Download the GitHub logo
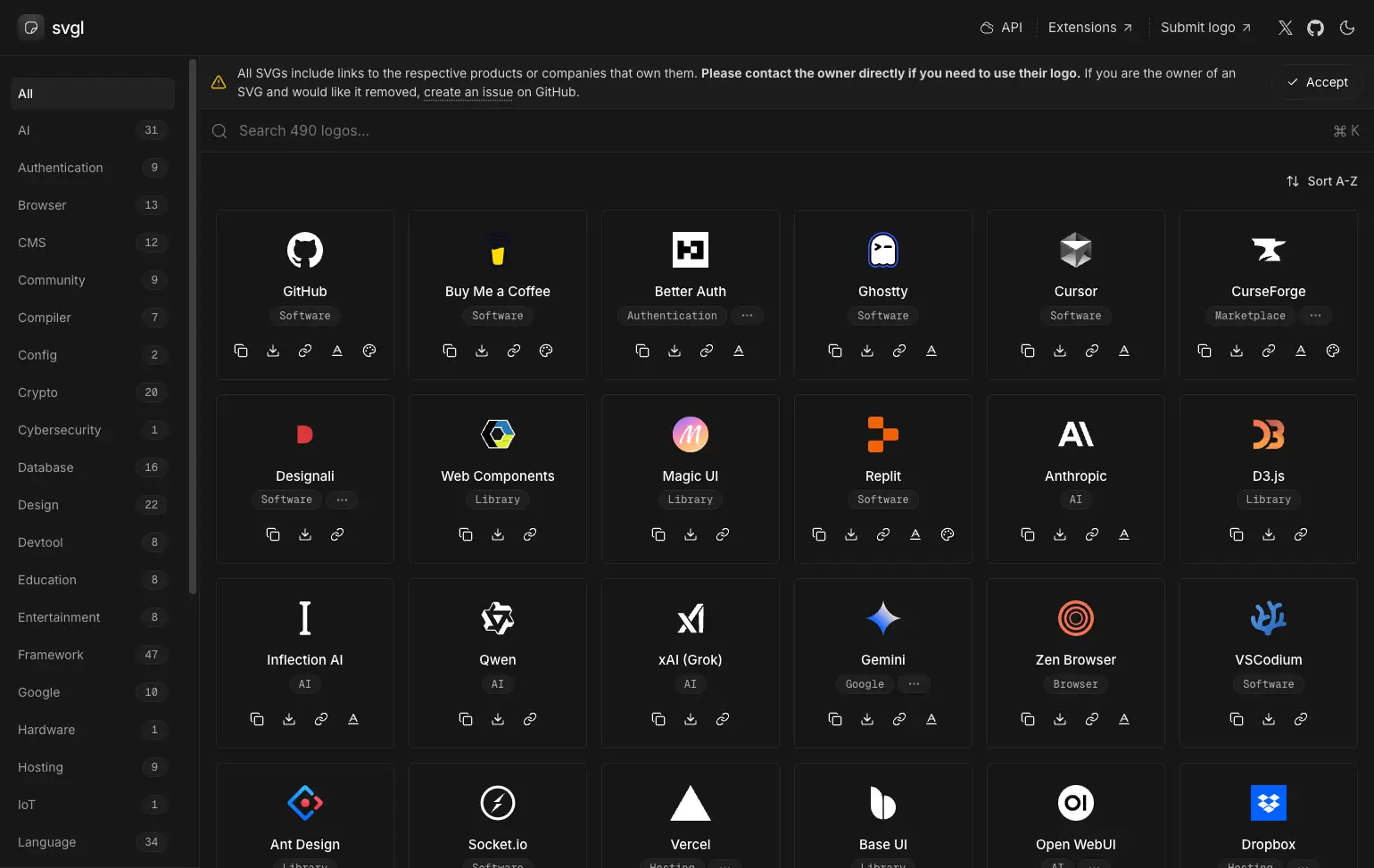 [273, 351]
